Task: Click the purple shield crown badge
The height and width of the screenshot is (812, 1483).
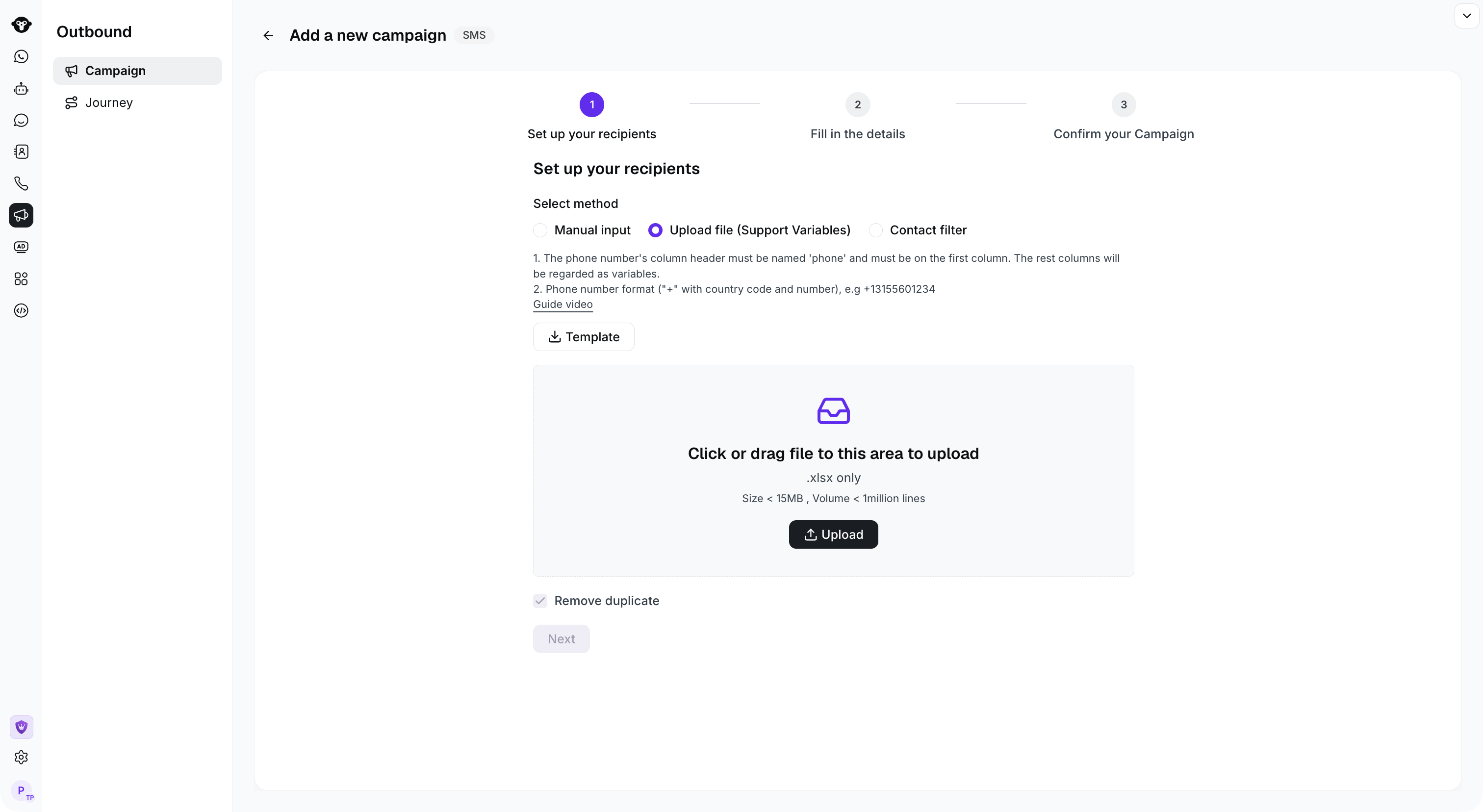Action: click(21, 727)
